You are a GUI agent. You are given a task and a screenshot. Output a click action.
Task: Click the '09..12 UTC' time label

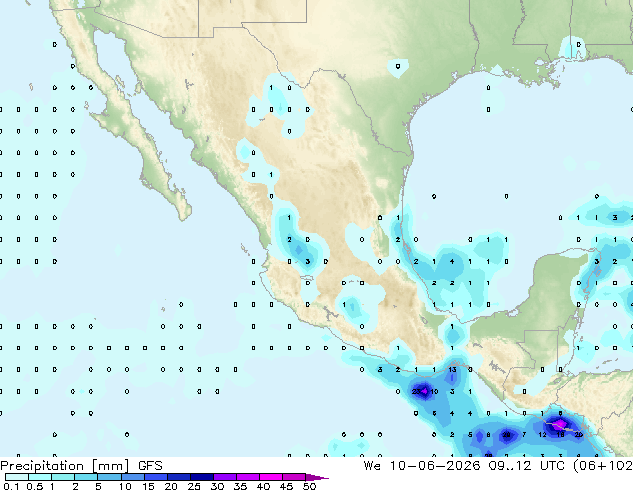coord(526,466)
